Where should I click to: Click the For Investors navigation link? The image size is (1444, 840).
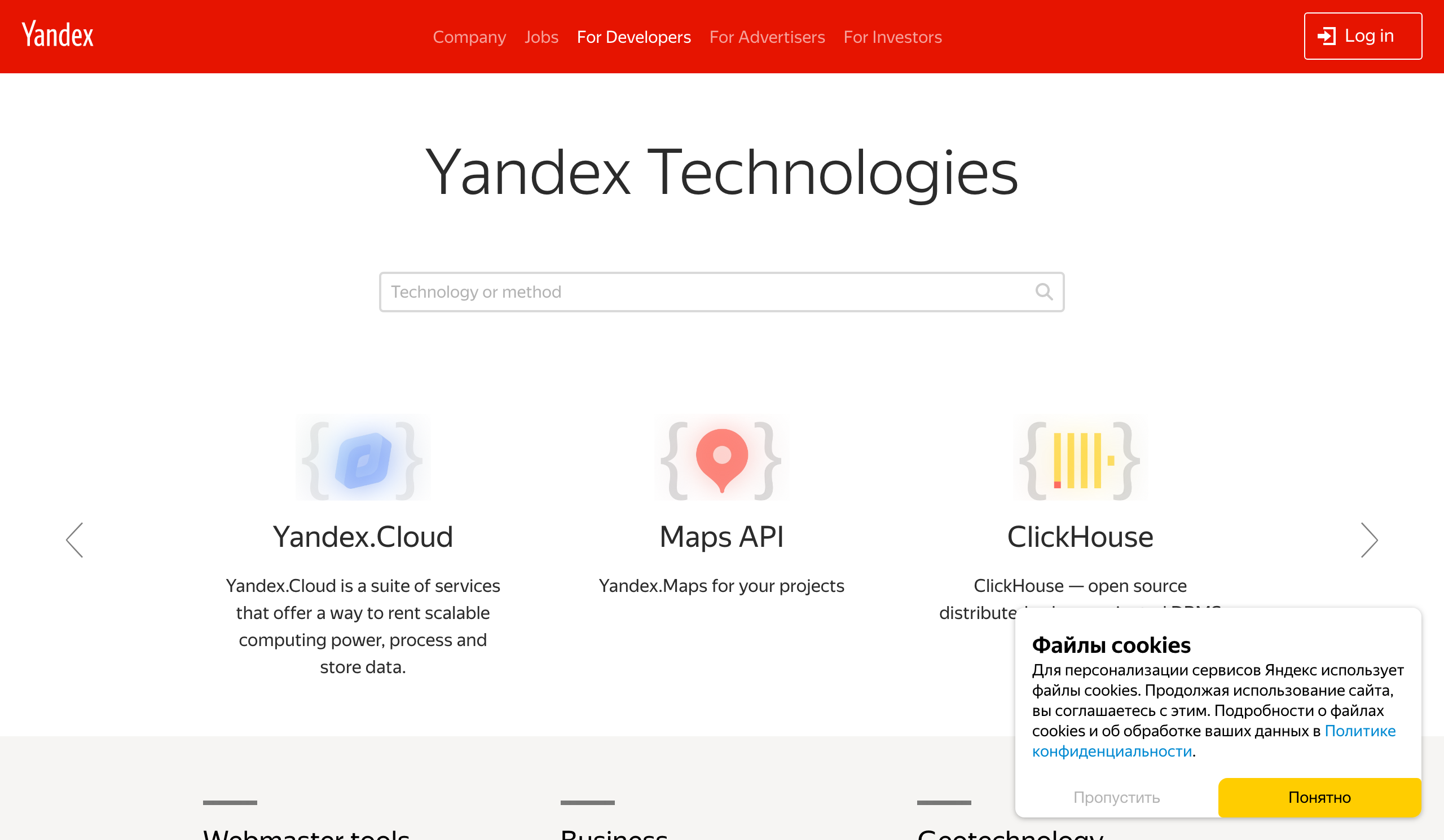tap(893, 36)
